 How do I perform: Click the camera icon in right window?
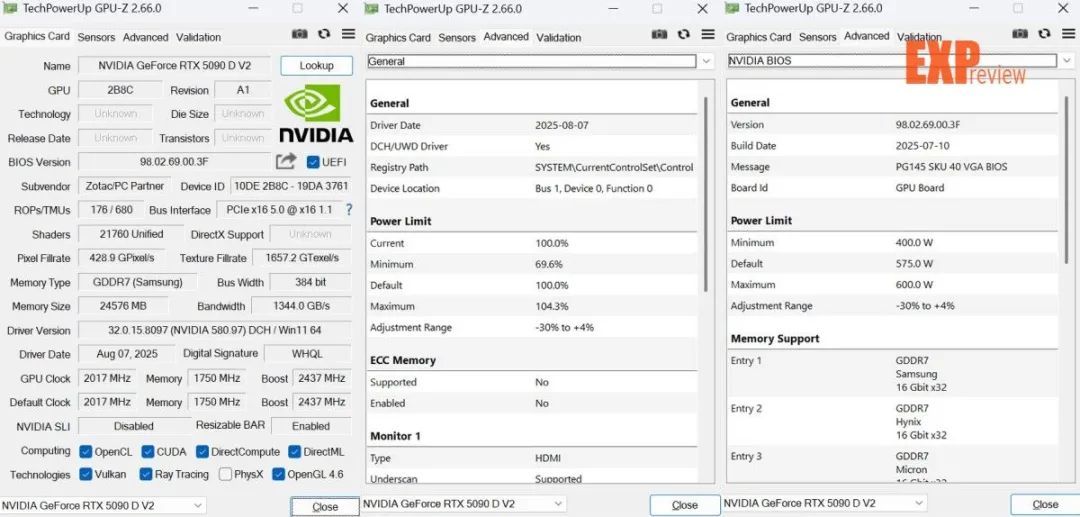(x=1020, y=34)
